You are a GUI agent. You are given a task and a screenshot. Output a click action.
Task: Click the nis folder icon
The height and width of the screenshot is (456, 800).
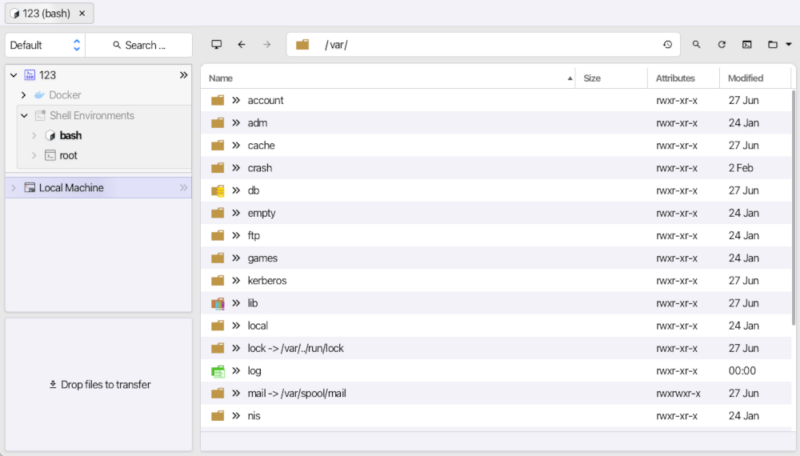[x=218, y=416]
